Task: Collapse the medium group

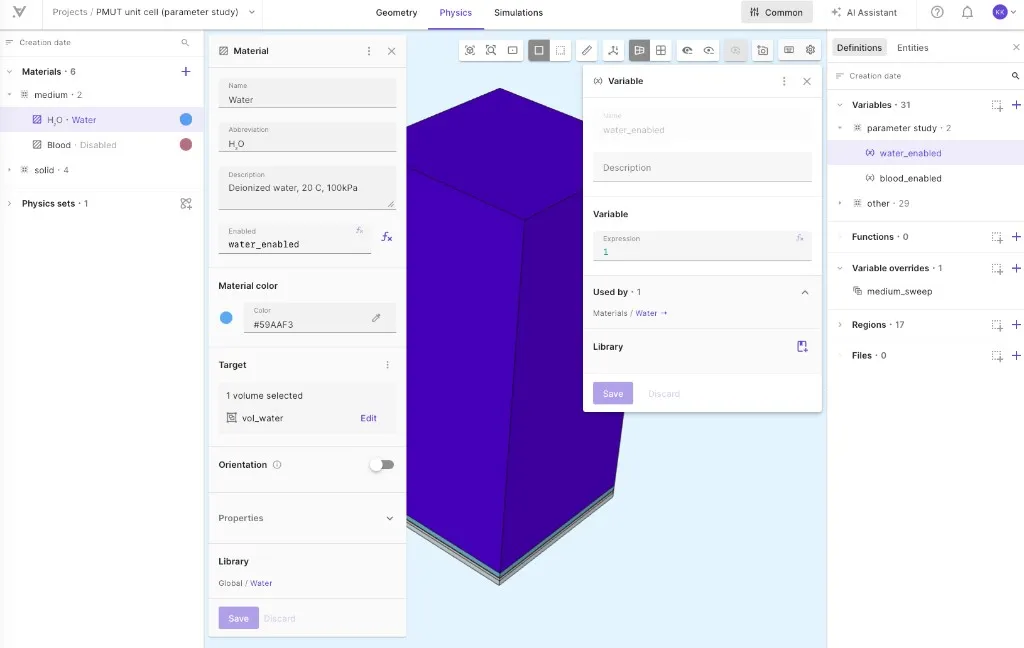Action: pos(9,95)
